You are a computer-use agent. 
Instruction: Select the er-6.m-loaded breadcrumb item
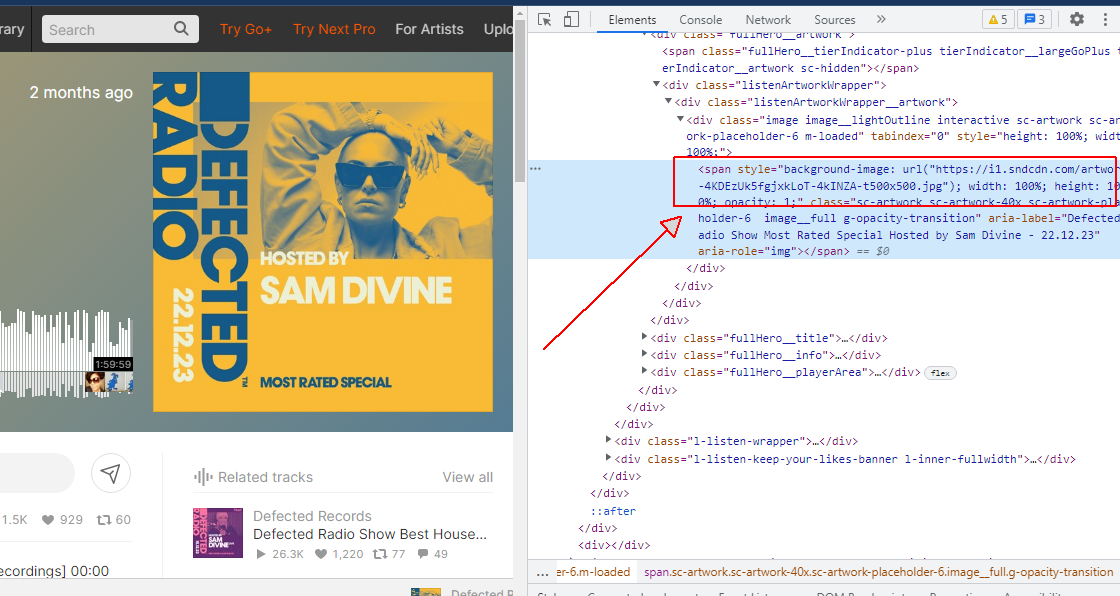click(x=593, y=572)
